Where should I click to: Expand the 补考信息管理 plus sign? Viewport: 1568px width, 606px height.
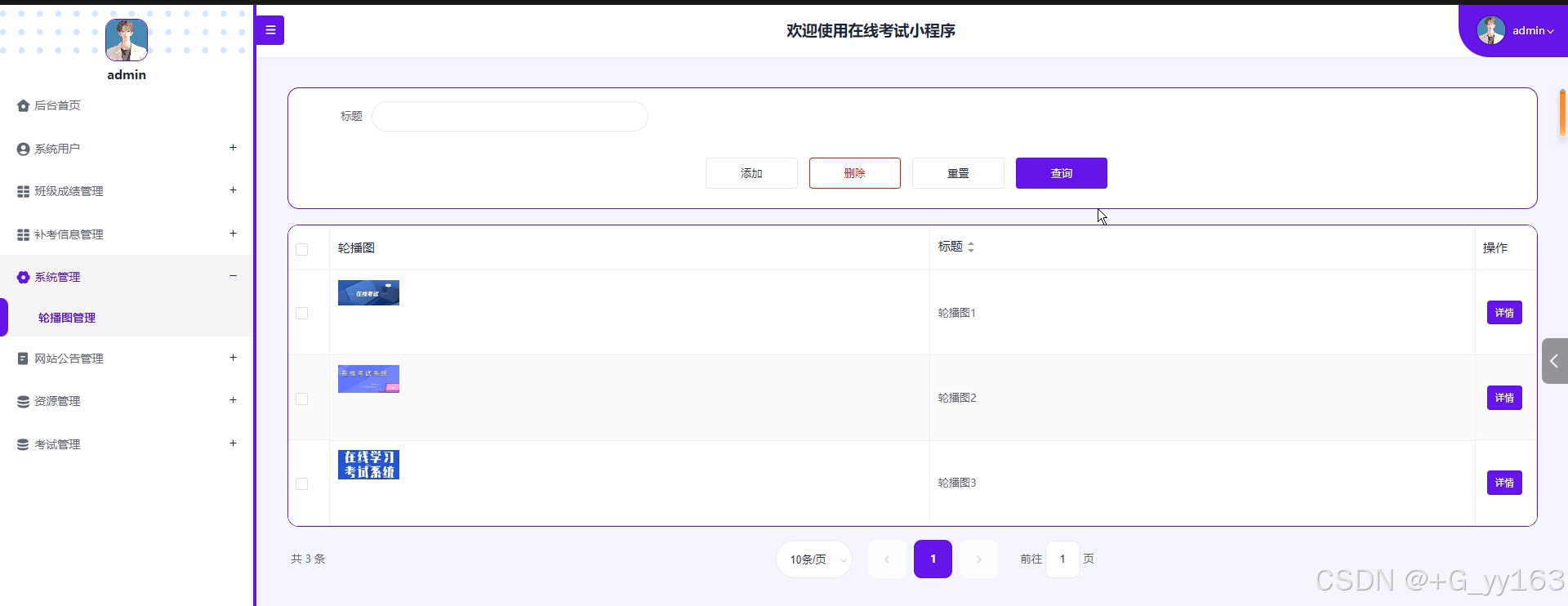[233, 234]
